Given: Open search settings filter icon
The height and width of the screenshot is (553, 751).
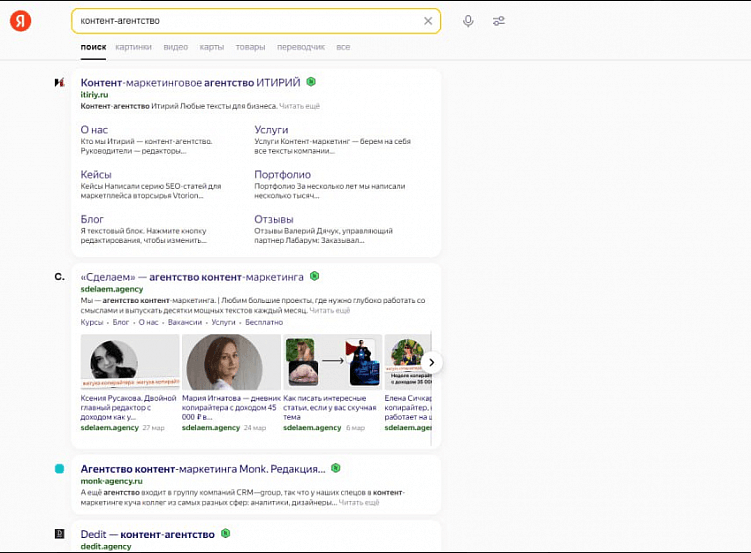Looking at the screenshot, I should (x=498, y=21).
